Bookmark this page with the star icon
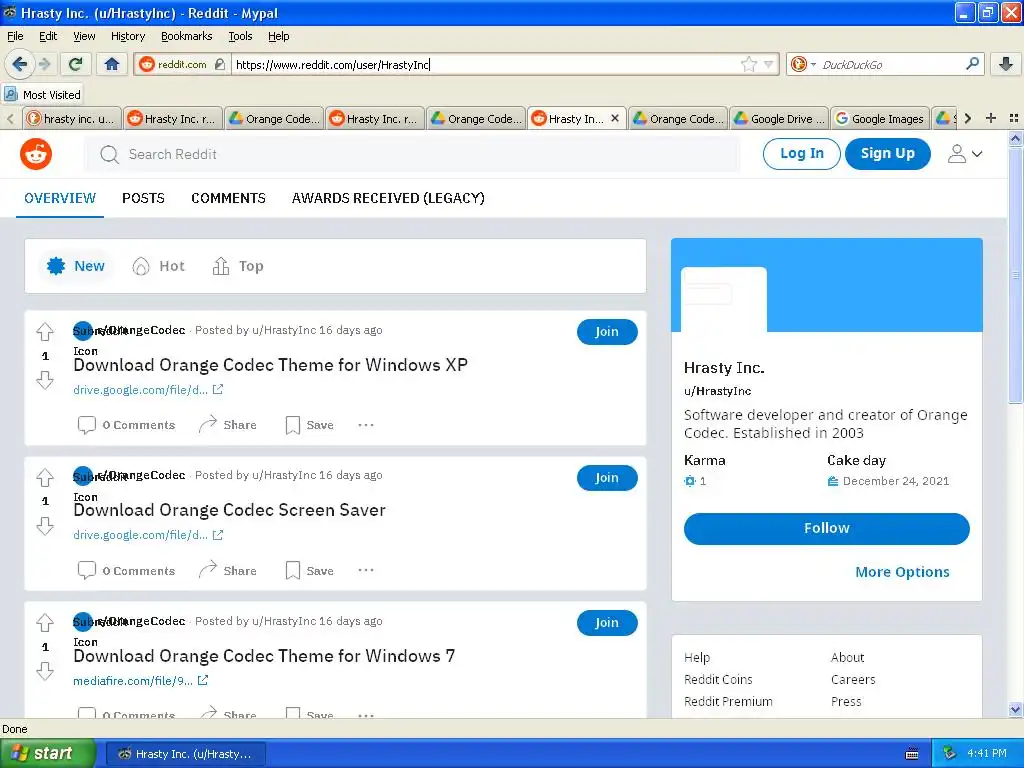Screen dimensions: 1024x768 tap(748, 64)
